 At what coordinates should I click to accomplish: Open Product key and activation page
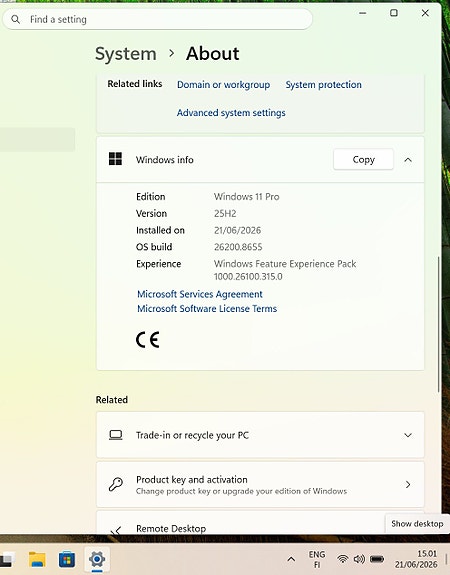click(260, 484)
